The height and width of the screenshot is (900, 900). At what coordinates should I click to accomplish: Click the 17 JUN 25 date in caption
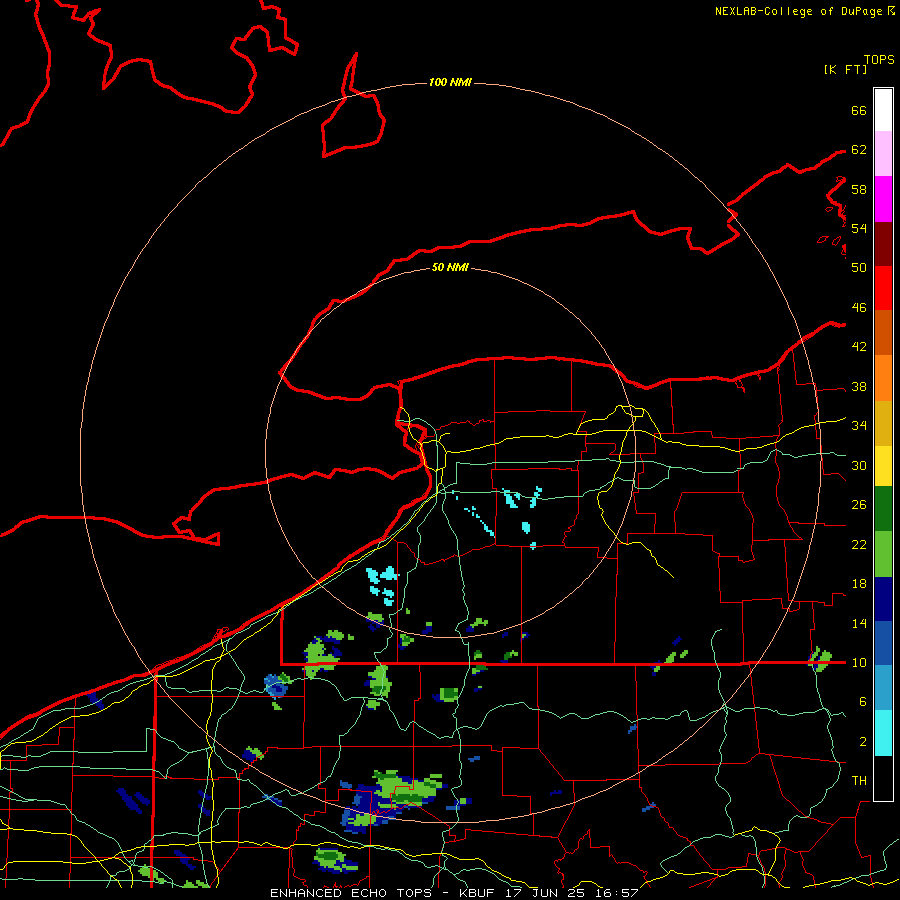click(x=545, y=893)
